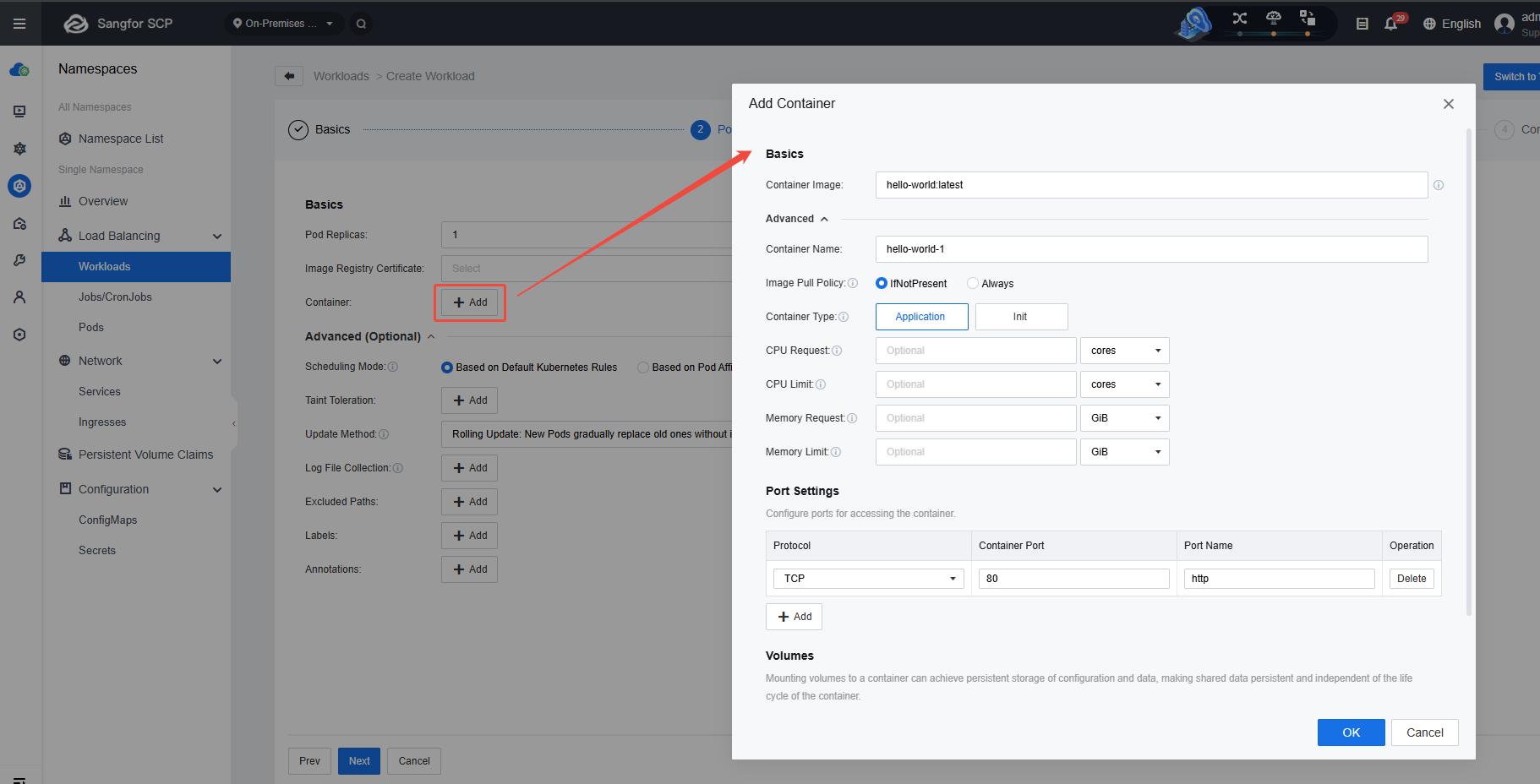This screenshot has height=784, width=1540.
Task: Open the TCP protocol dropdown
Action: [869, 579]
